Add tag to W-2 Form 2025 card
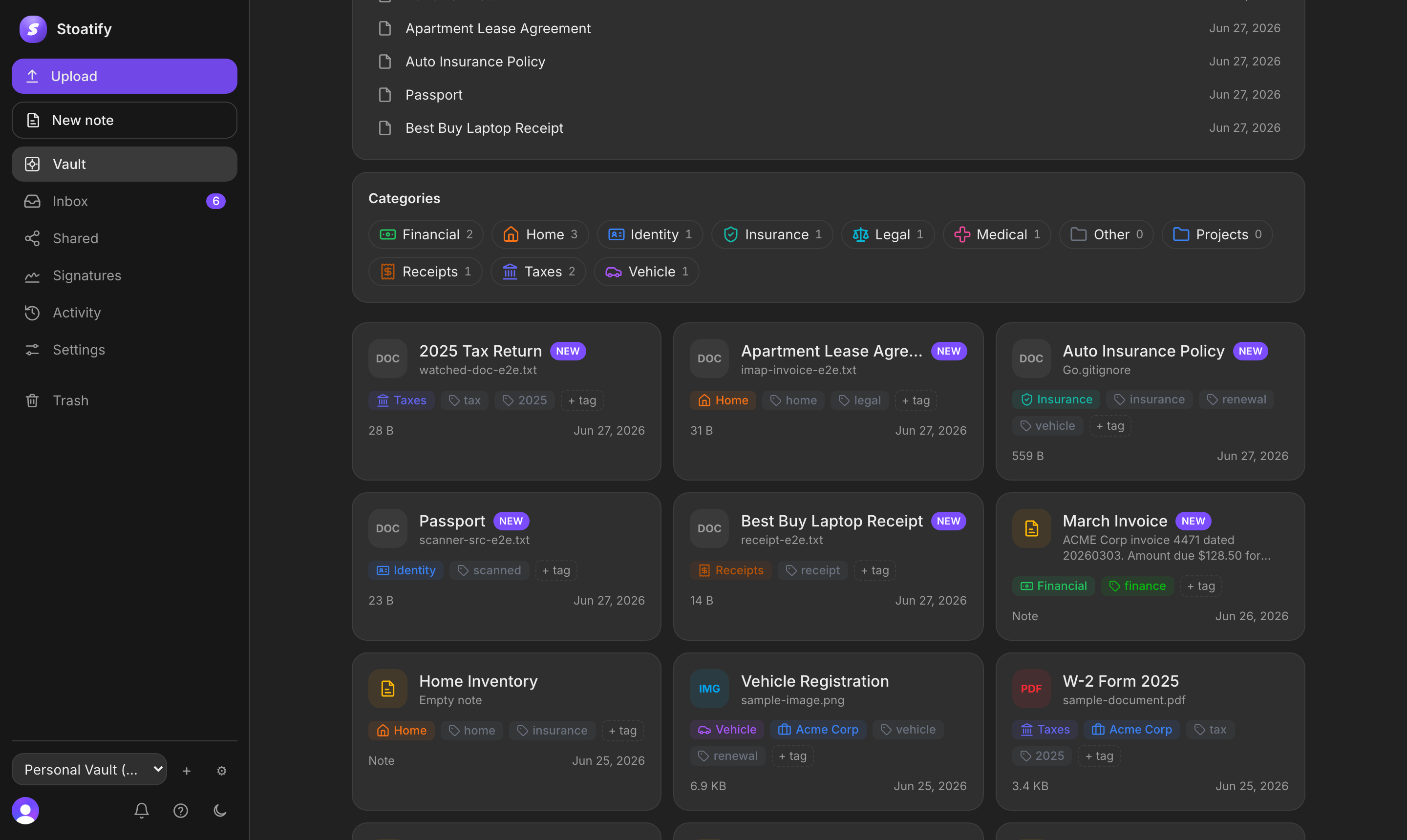 1099,756
